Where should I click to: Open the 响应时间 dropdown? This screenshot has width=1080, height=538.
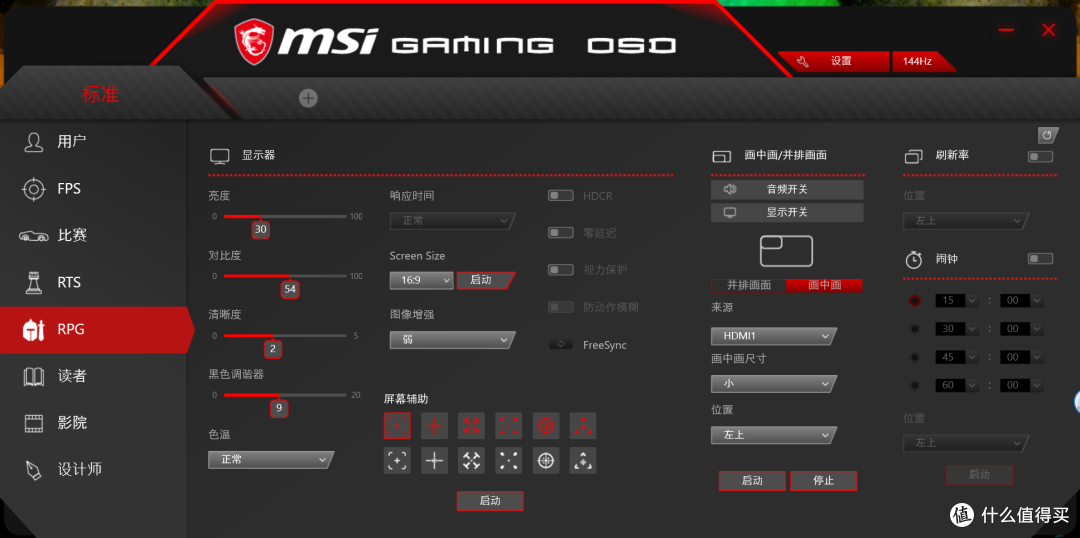(x=452, y=221)
